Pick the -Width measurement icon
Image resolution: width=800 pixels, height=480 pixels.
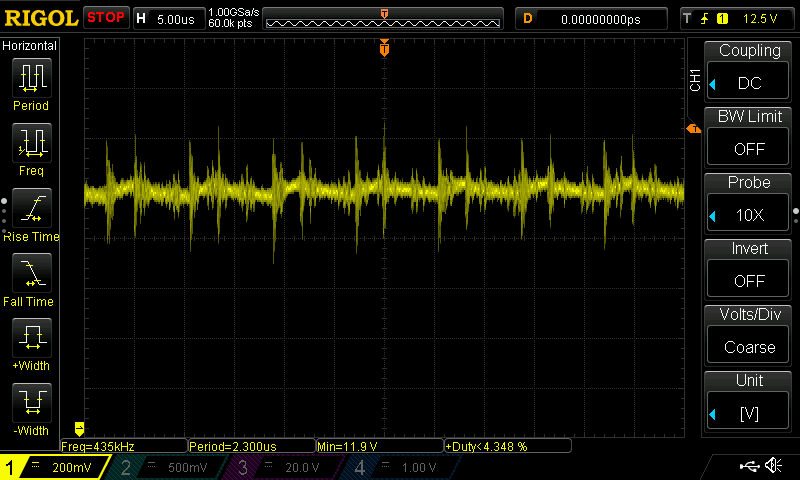(x=30, y=404)
